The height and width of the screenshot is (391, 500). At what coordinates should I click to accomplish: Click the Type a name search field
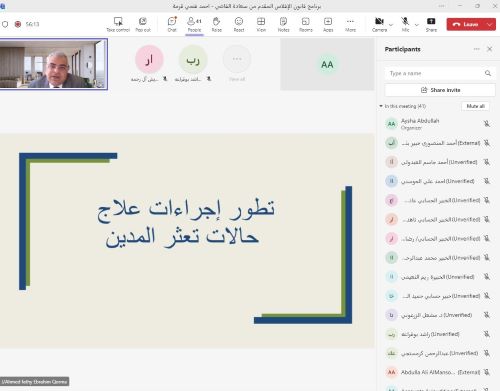440,73
